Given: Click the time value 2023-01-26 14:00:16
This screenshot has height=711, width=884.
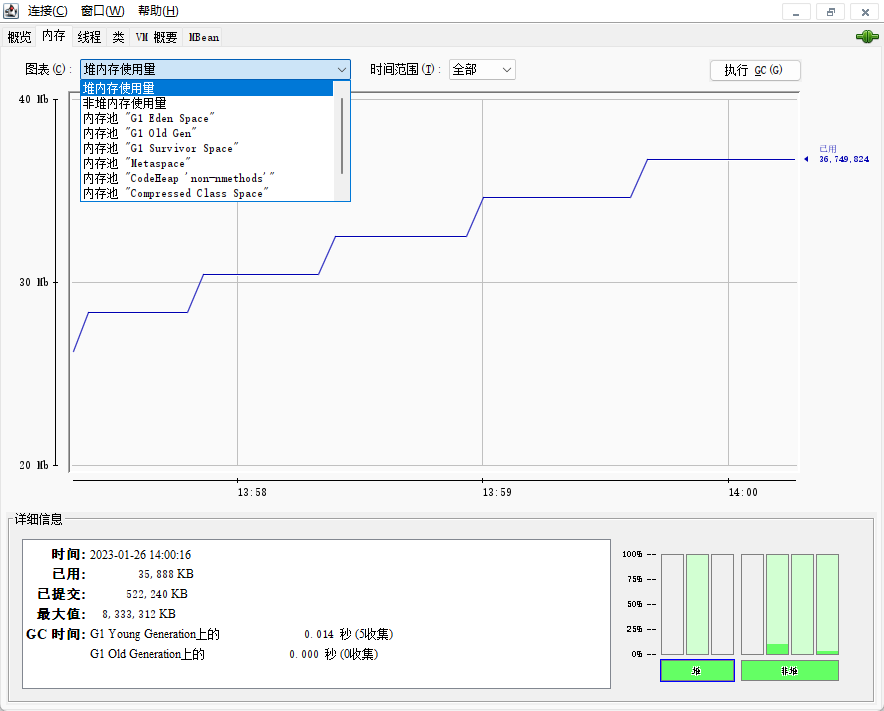Looking at the screenshot, I should [x=140, y=555].
